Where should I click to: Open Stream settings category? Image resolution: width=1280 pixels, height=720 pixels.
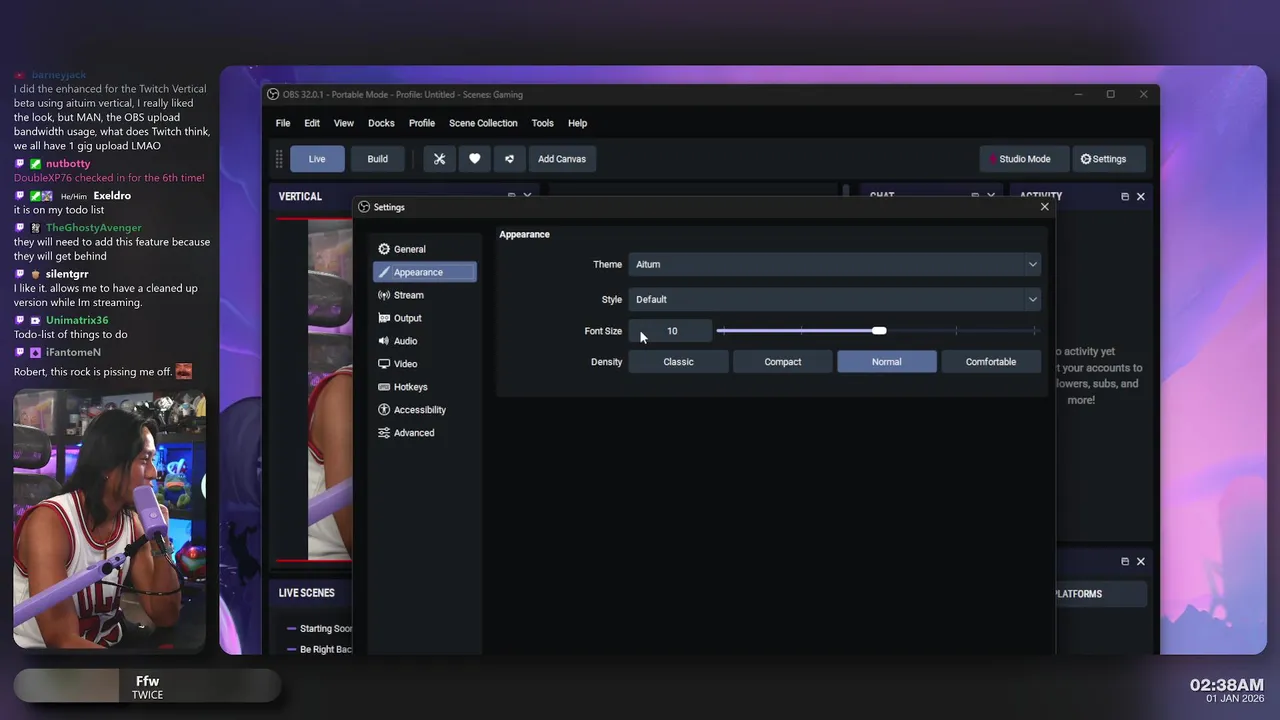pos(424,295)
